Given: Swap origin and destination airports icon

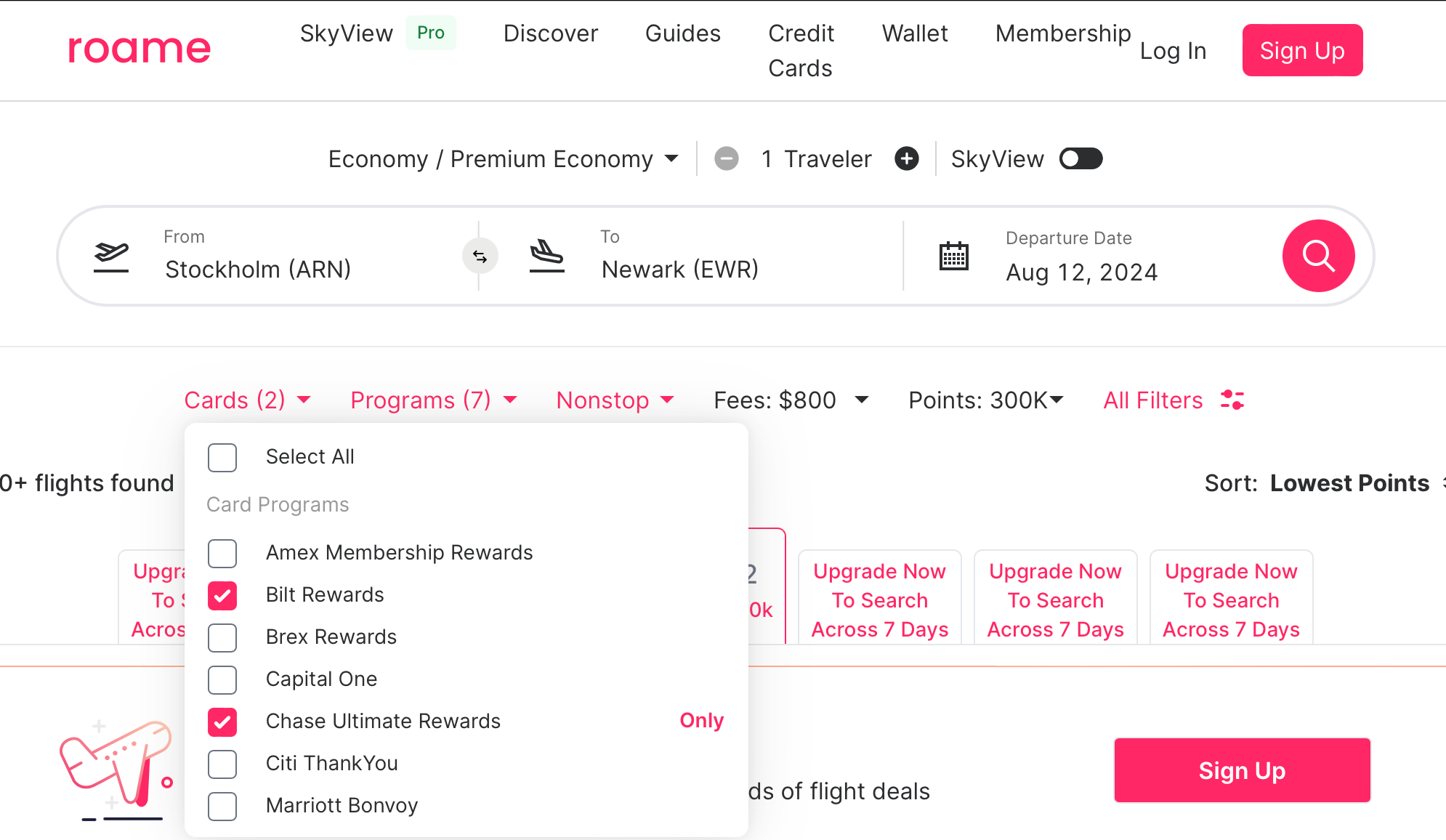Looking at the screenshot, I should (480, 256).
